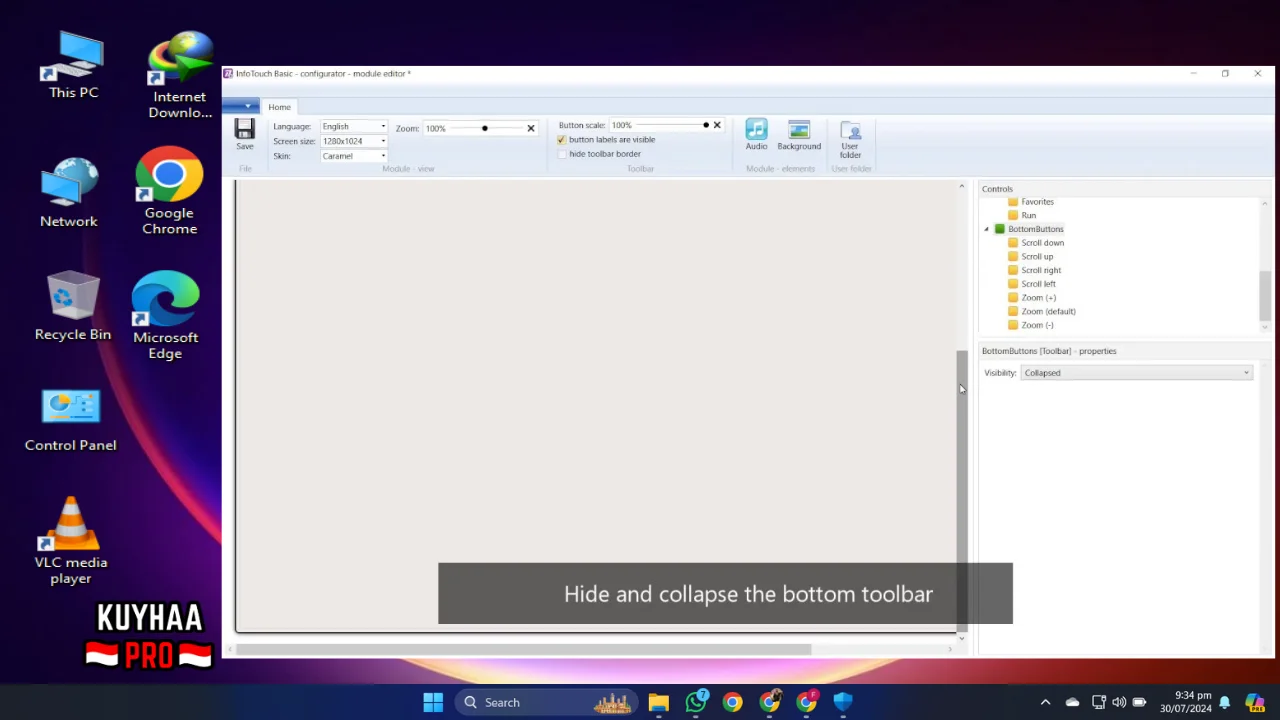Viewport: 1280px width, 720px height.
Task: Click the Controls tree scrollbar thumb
Action: (1265, 295)
